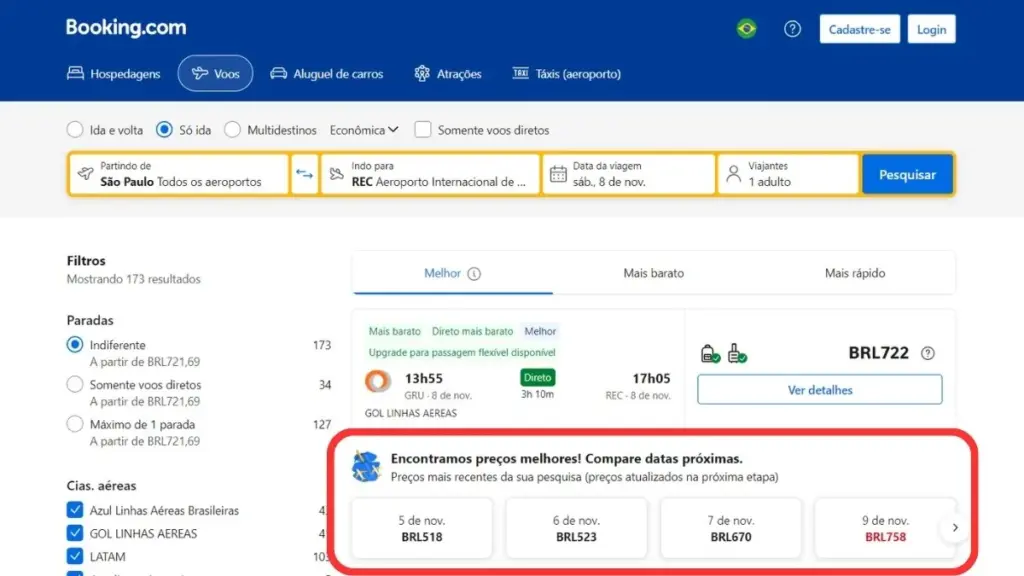Click the info icon next to Melhor tab
The width and height of the screenshot is (1024, 576).
(474, 274)
